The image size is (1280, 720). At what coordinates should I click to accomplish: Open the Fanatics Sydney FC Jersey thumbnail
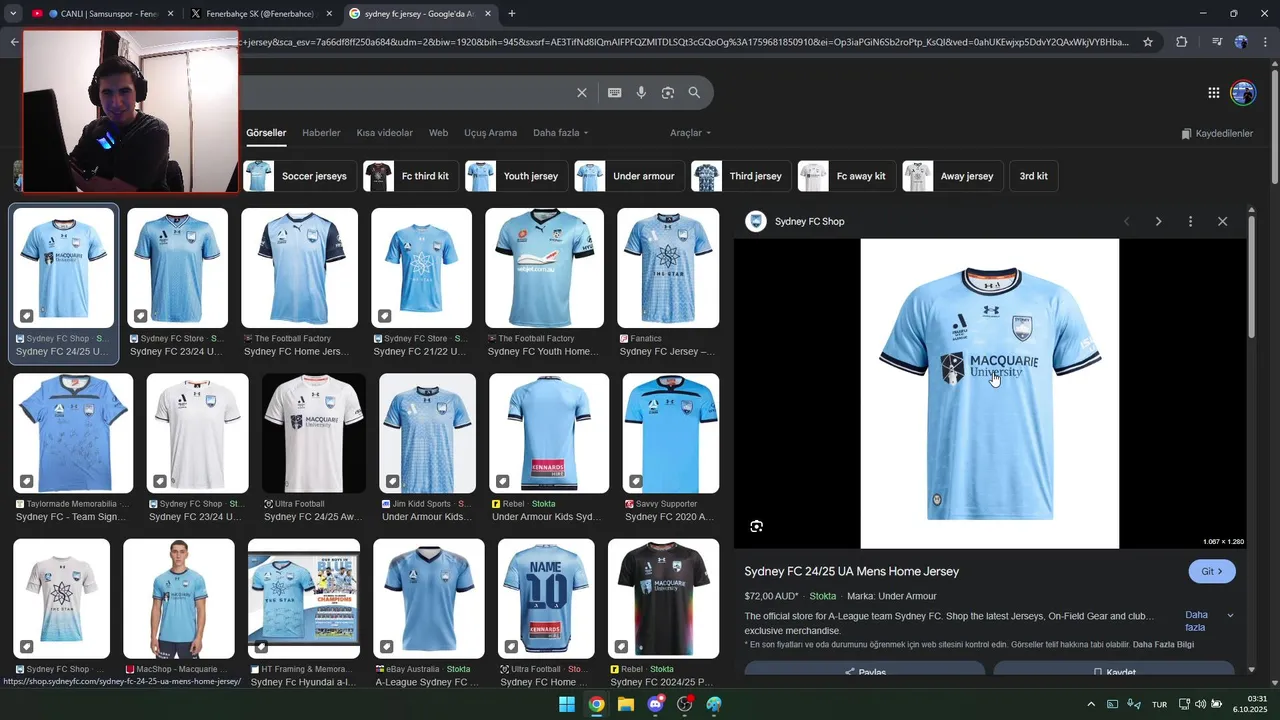(x=668, y=268)
